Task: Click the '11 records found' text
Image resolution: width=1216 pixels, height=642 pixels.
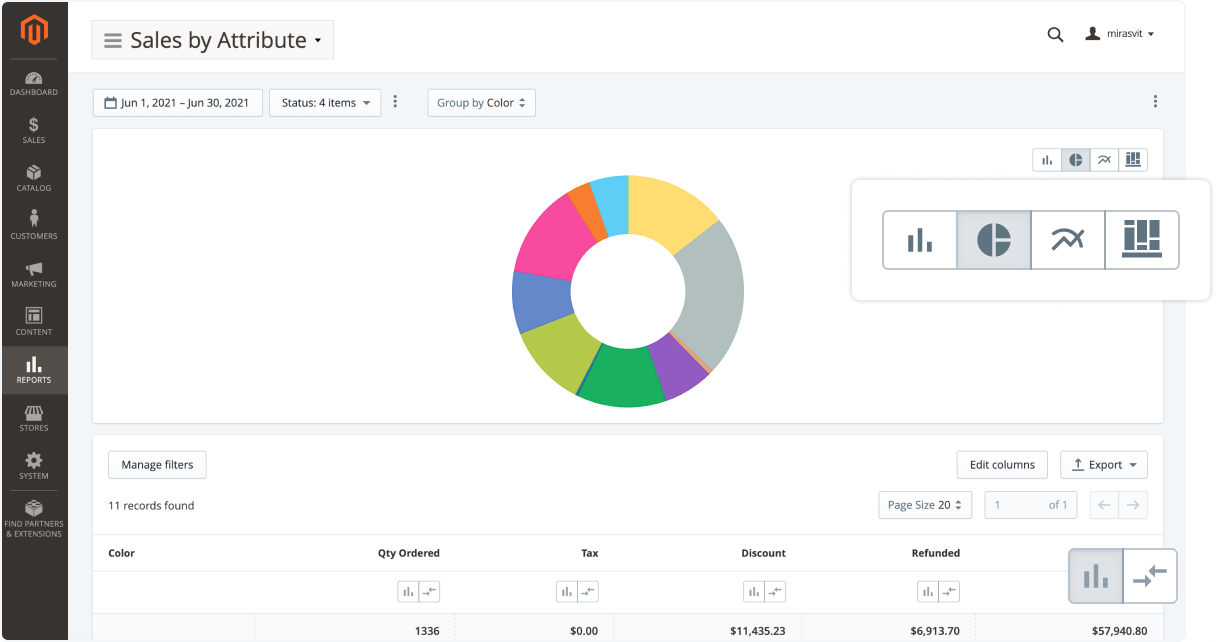Action: pos(151,505)
